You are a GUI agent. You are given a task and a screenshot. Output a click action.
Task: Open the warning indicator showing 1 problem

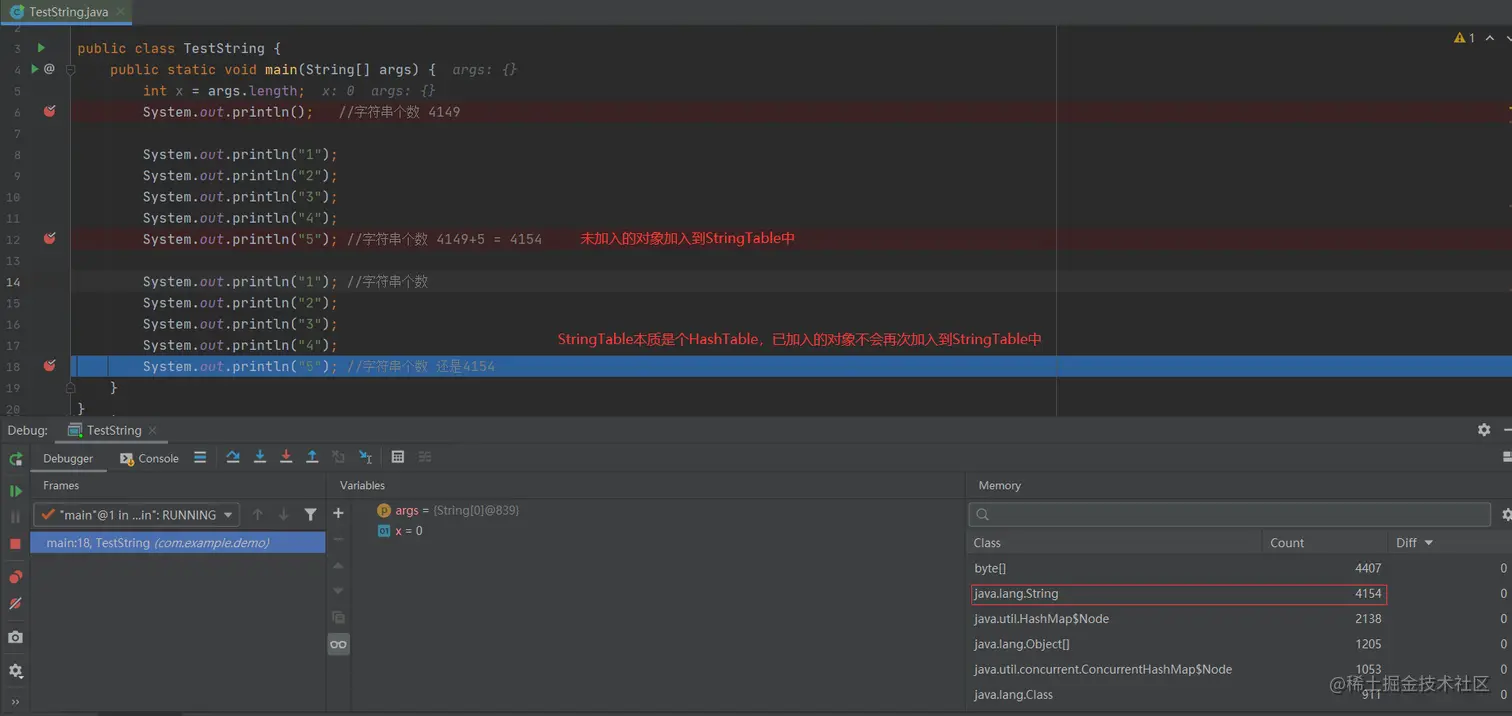pyautogui.click(x=1464, y=38)
